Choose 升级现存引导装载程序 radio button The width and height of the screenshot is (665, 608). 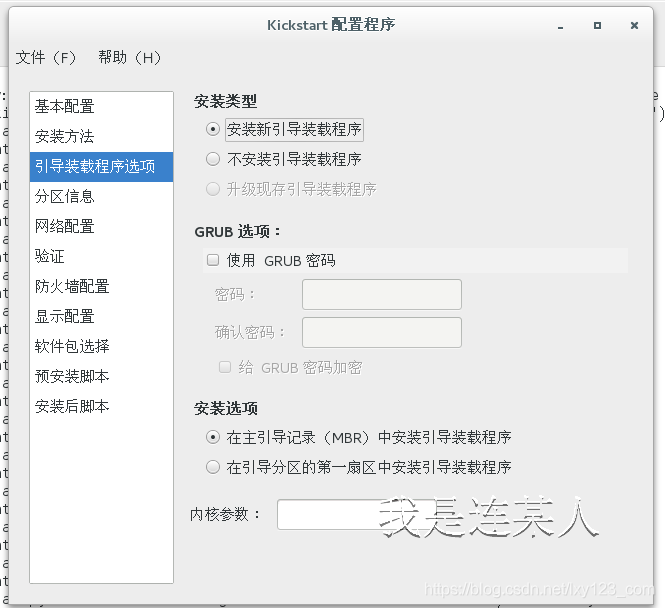(x=213, y=189)
